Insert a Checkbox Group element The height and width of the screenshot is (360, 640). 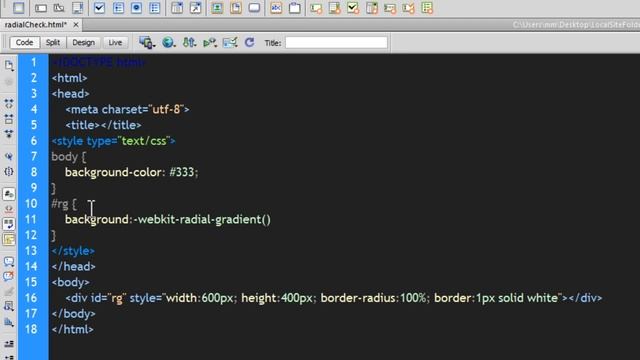pyautogui.click(x=118, y=8)
